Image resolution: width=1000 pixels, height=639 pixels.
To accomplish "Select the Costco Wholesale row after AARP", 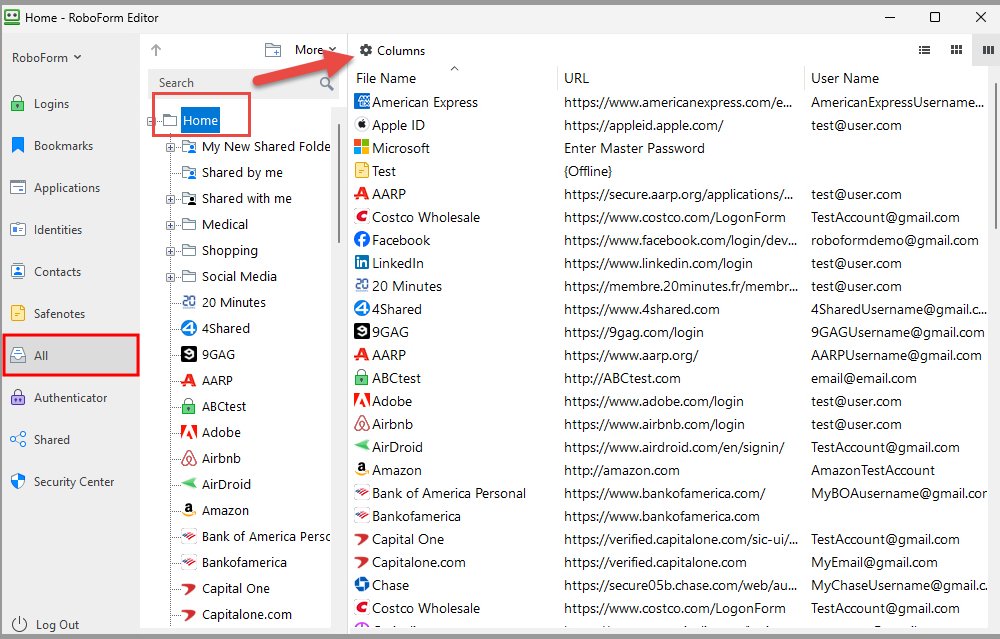I will click(669, 217).
